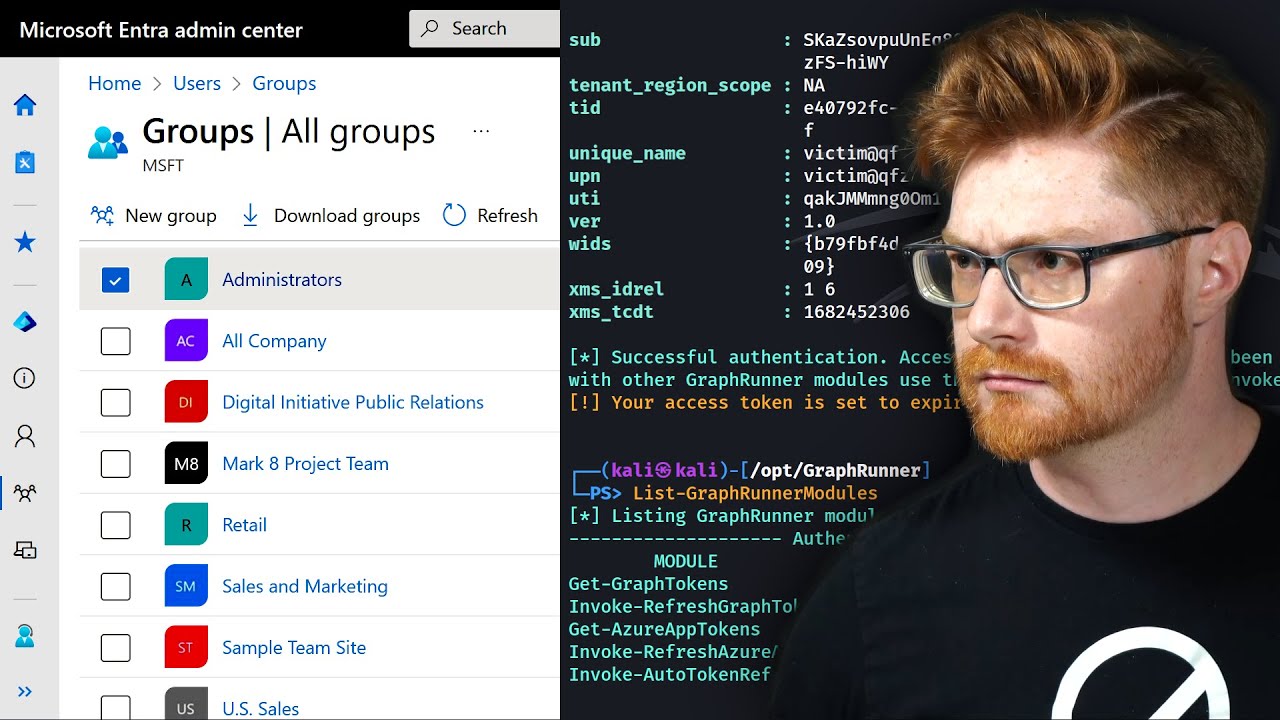The image size is (1280, 720).
Task: Click Get-GraphTokens in terminal module list
Action: 648,584
